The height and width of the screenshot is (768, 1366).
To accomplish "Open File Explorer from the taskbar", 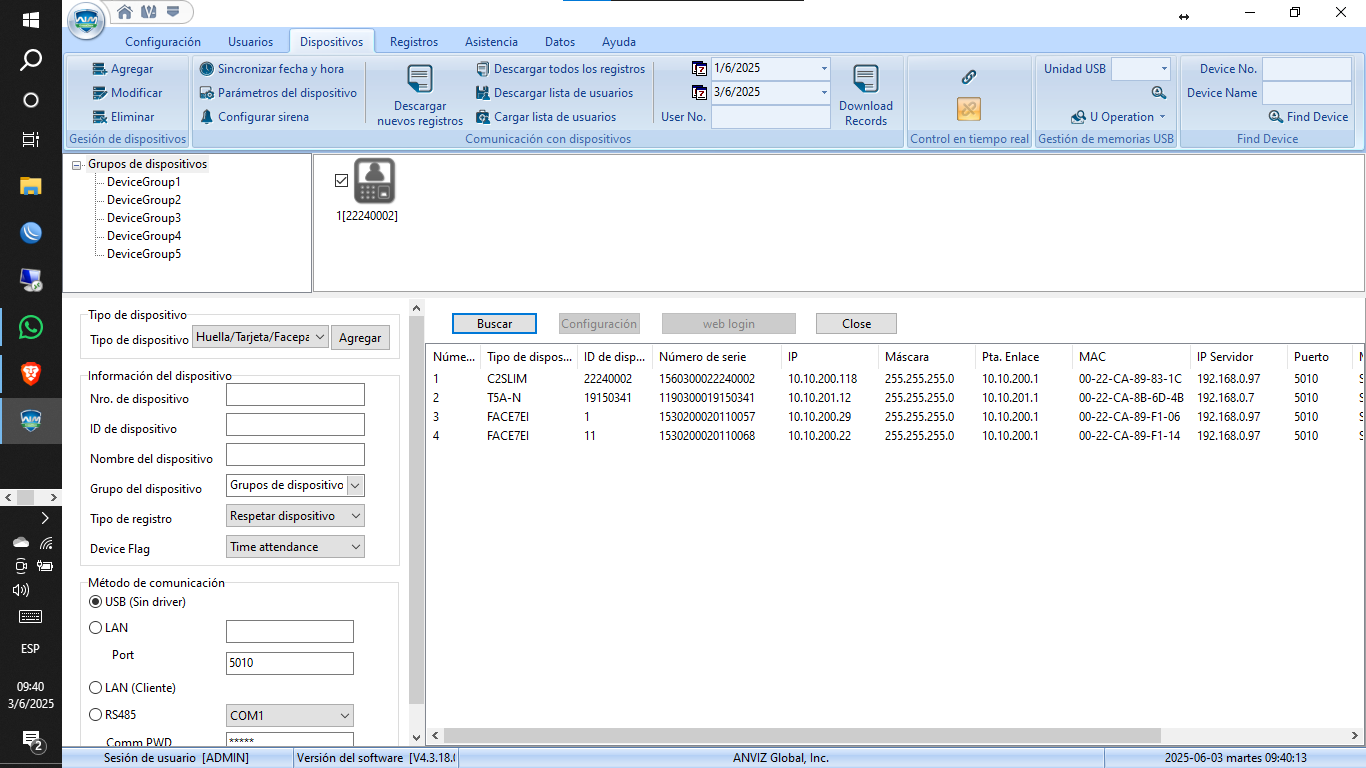I will (x=31, y=186).
